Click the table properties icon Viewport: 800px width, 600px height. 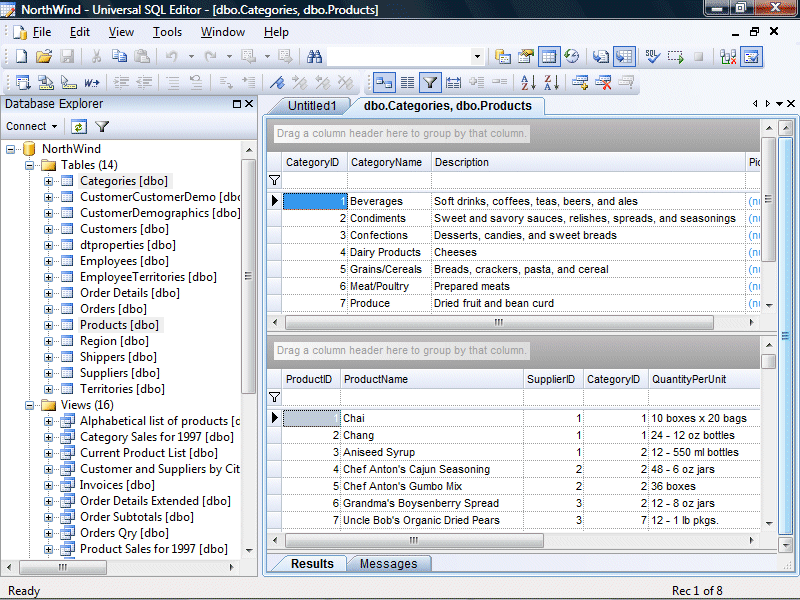(x=526, y=56)
